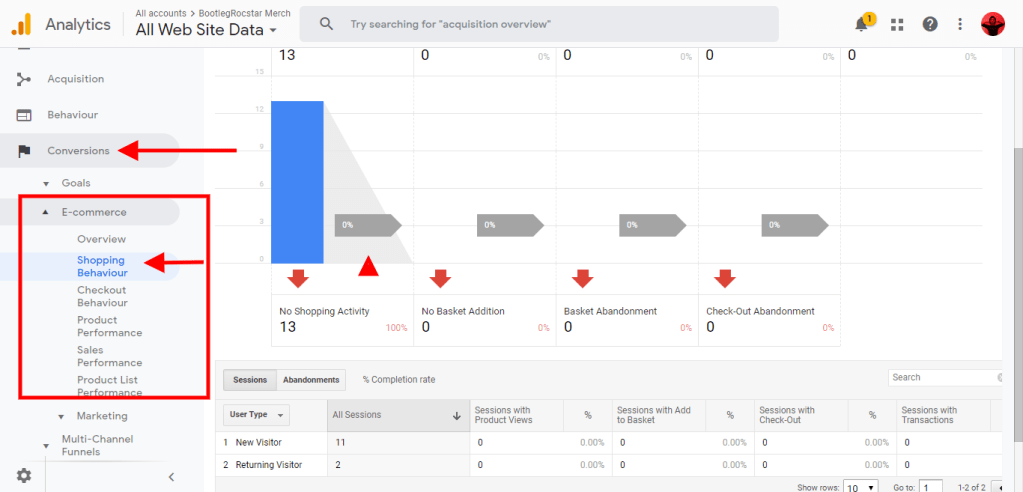Open the All Web Site Data dropdown
This screenshot has height=492, width=1023.
pyautogui.click(x=206, y=30)
